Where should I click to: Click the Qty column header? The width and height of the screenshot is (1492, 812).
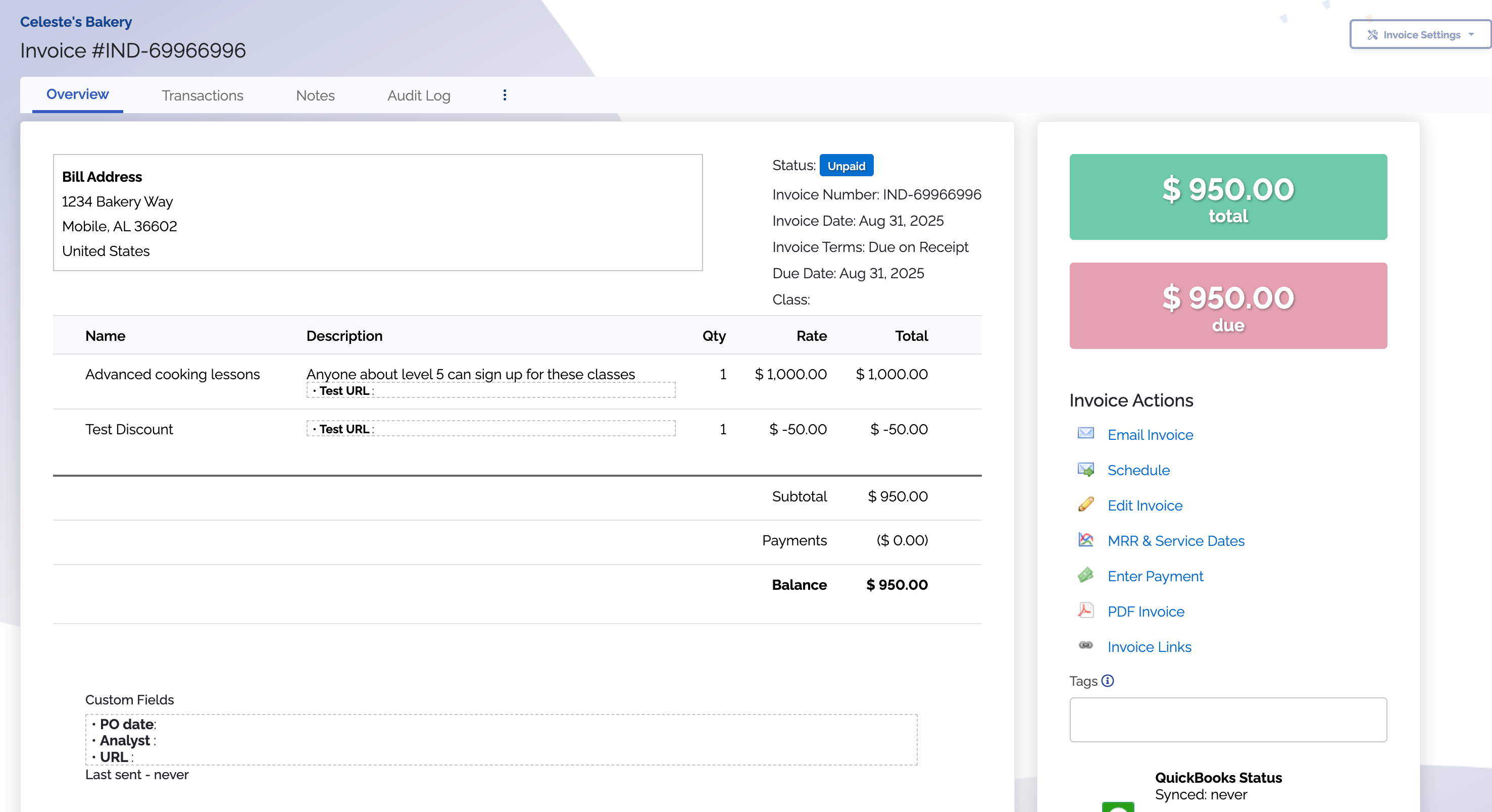pyautogui.click(x=714, y=336)
